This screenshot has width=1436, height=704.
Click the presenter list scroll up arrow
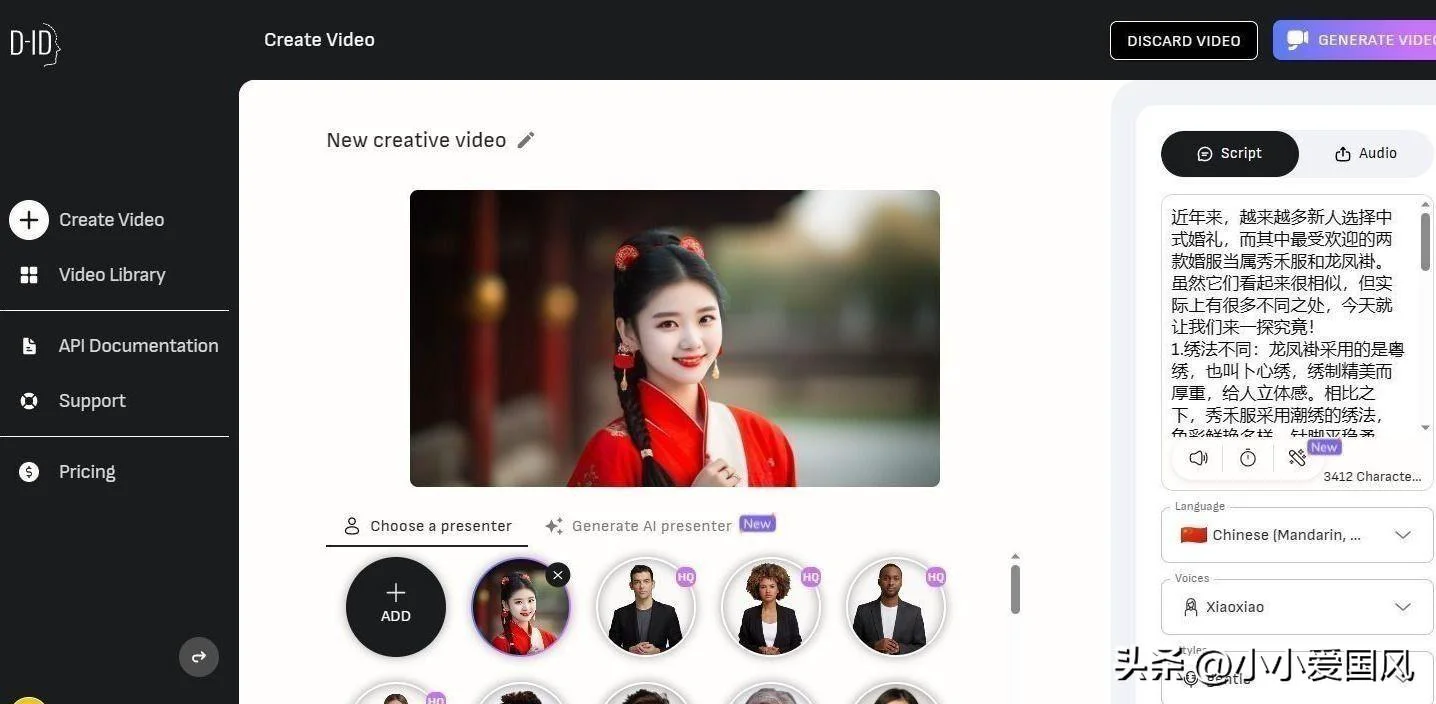pos(1015,556)
